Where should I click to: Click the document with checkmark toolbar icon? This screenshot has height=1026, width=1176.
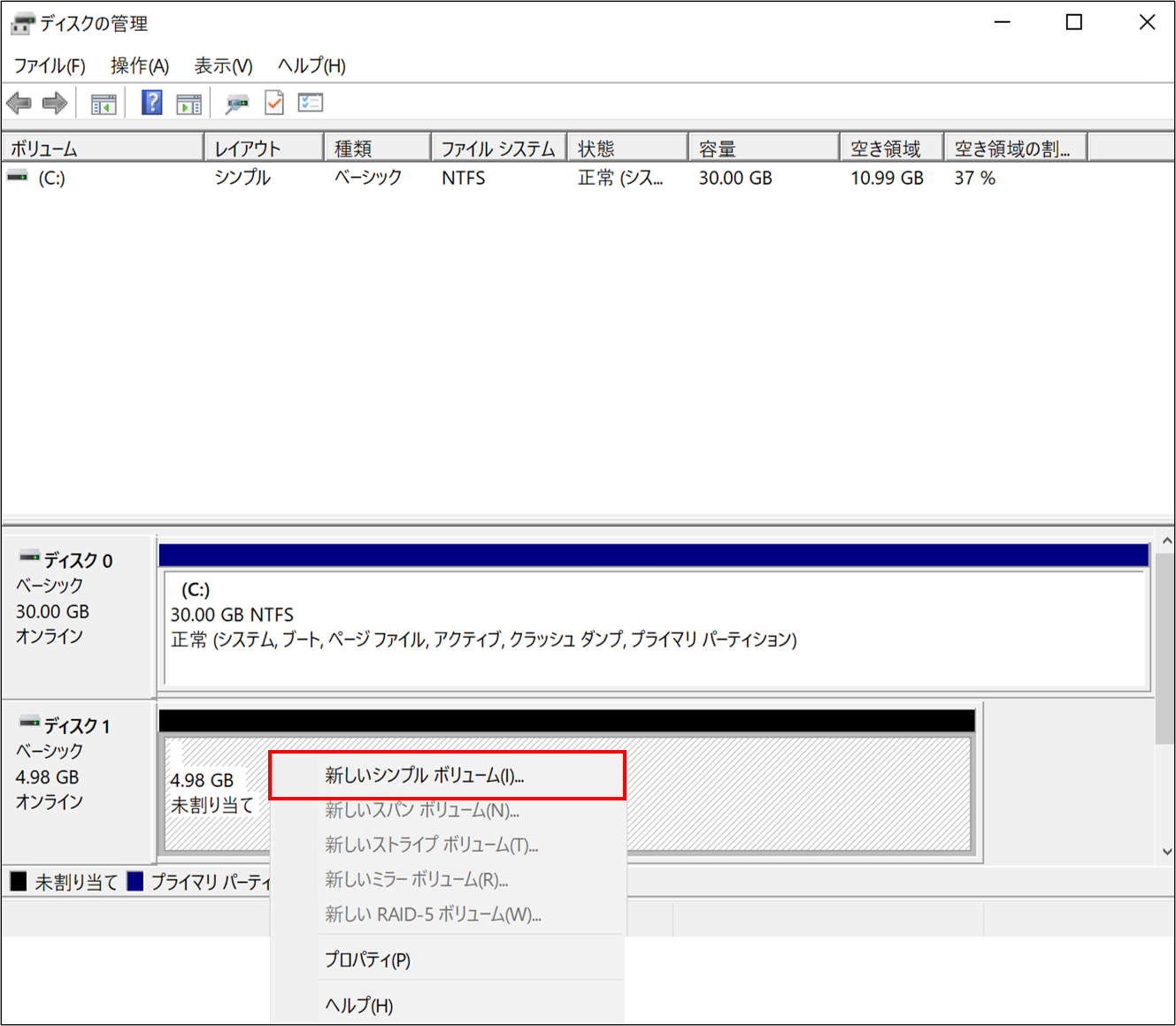[274, 103]
